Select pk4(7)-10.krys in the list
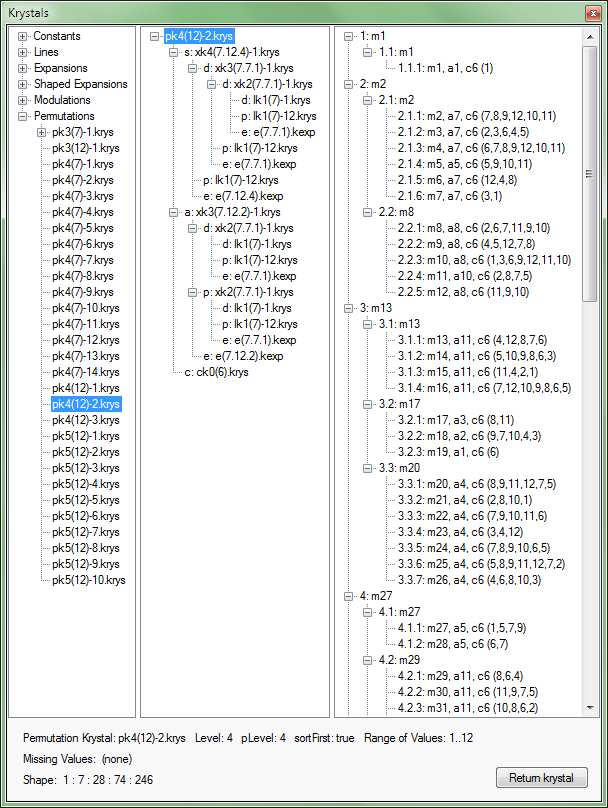This screenshot has width=608, height=808. [x=86, y=308]
